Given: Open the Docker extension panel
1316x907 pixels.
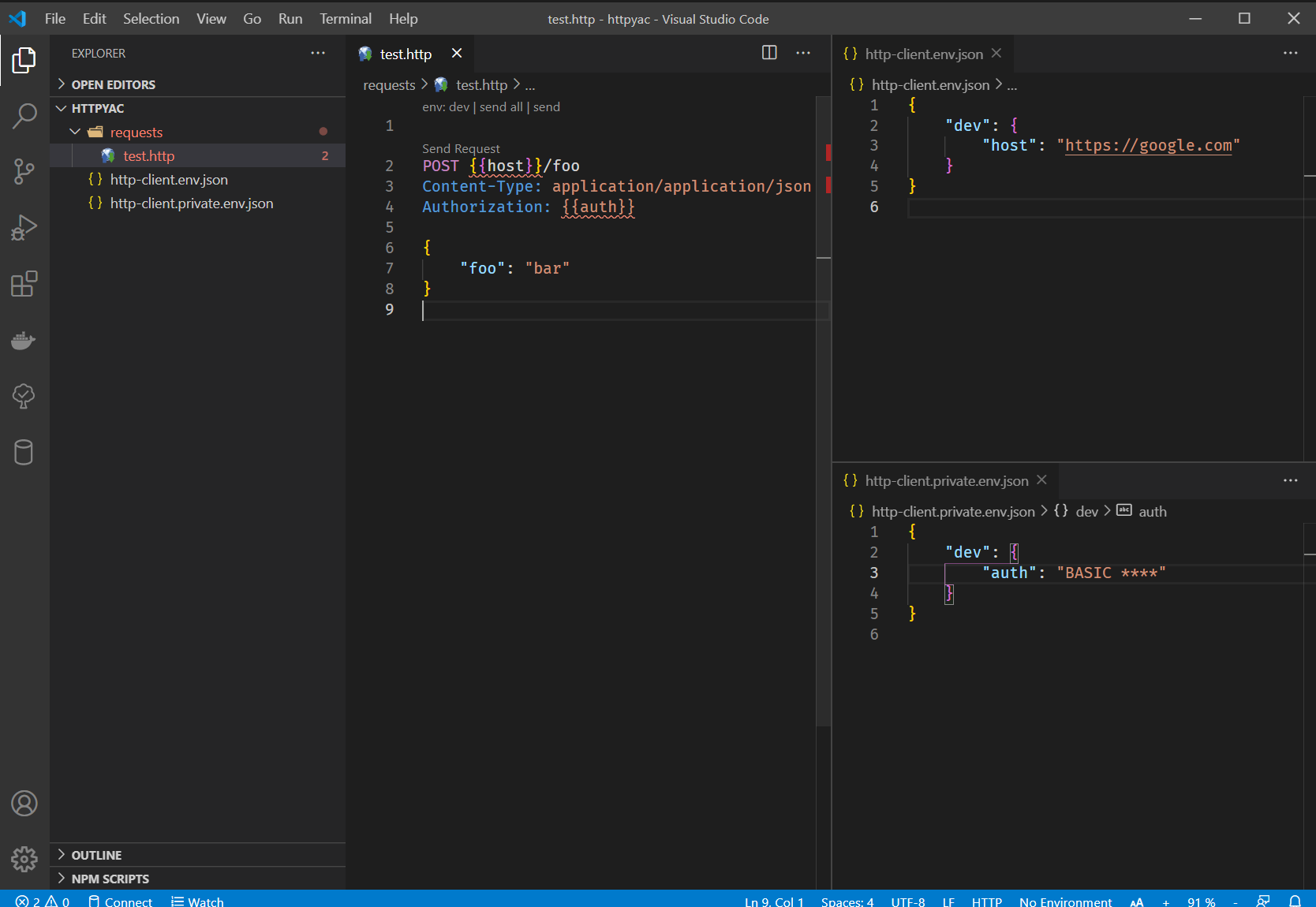Looking at the screenshot, I should [x=24, y=341].
